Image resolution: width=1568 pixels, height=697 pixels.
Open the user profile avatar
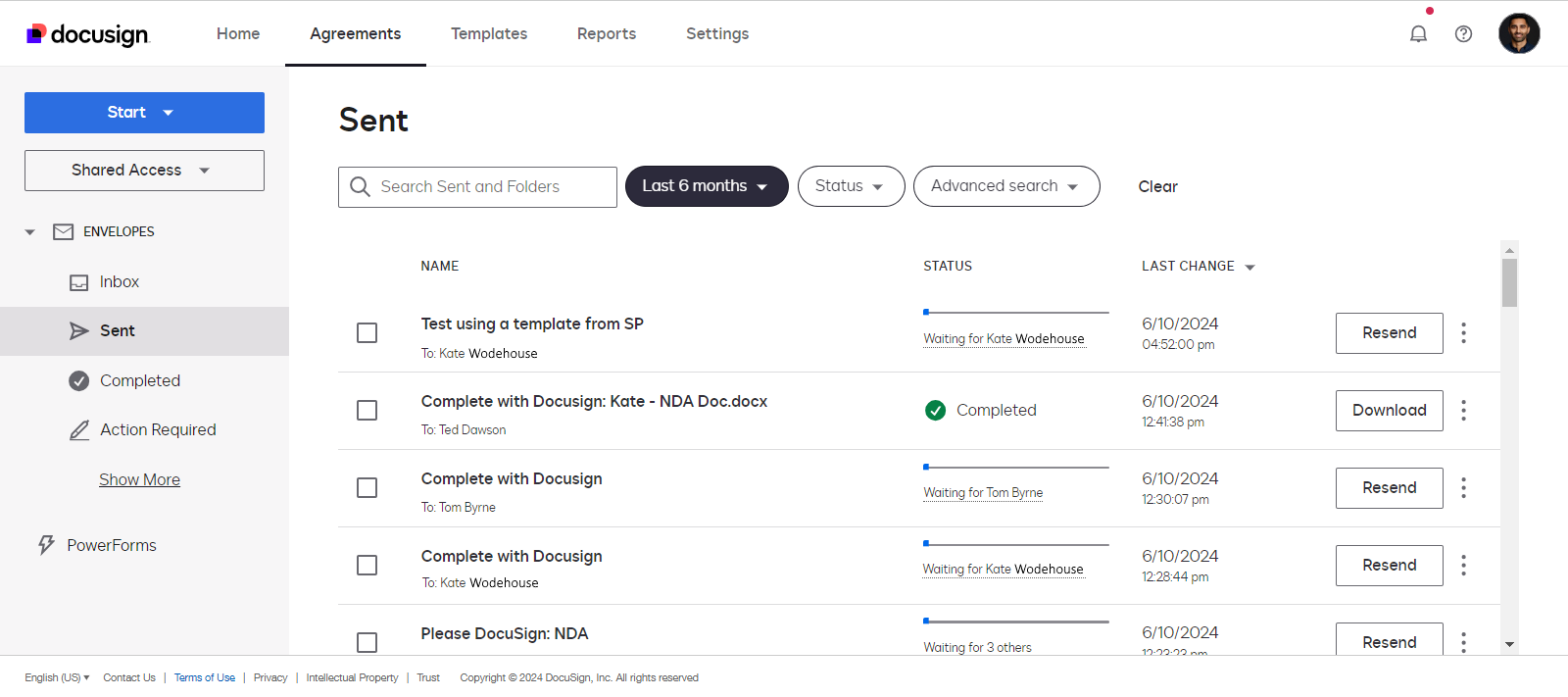coord(1518,33)
